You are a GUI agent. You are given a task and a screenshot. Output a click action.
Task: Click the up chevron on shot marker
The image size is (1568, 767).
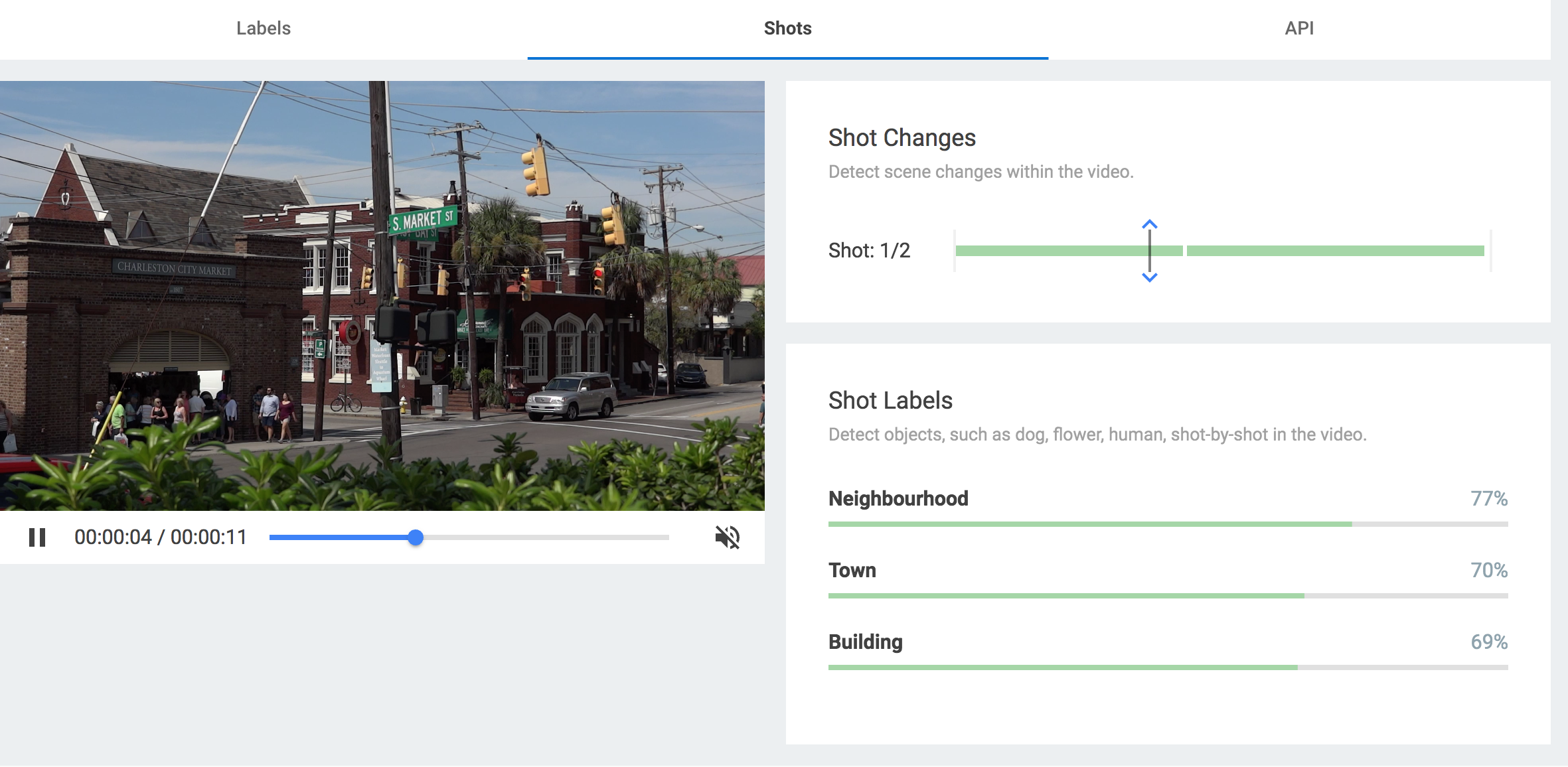pos(1150,224)
